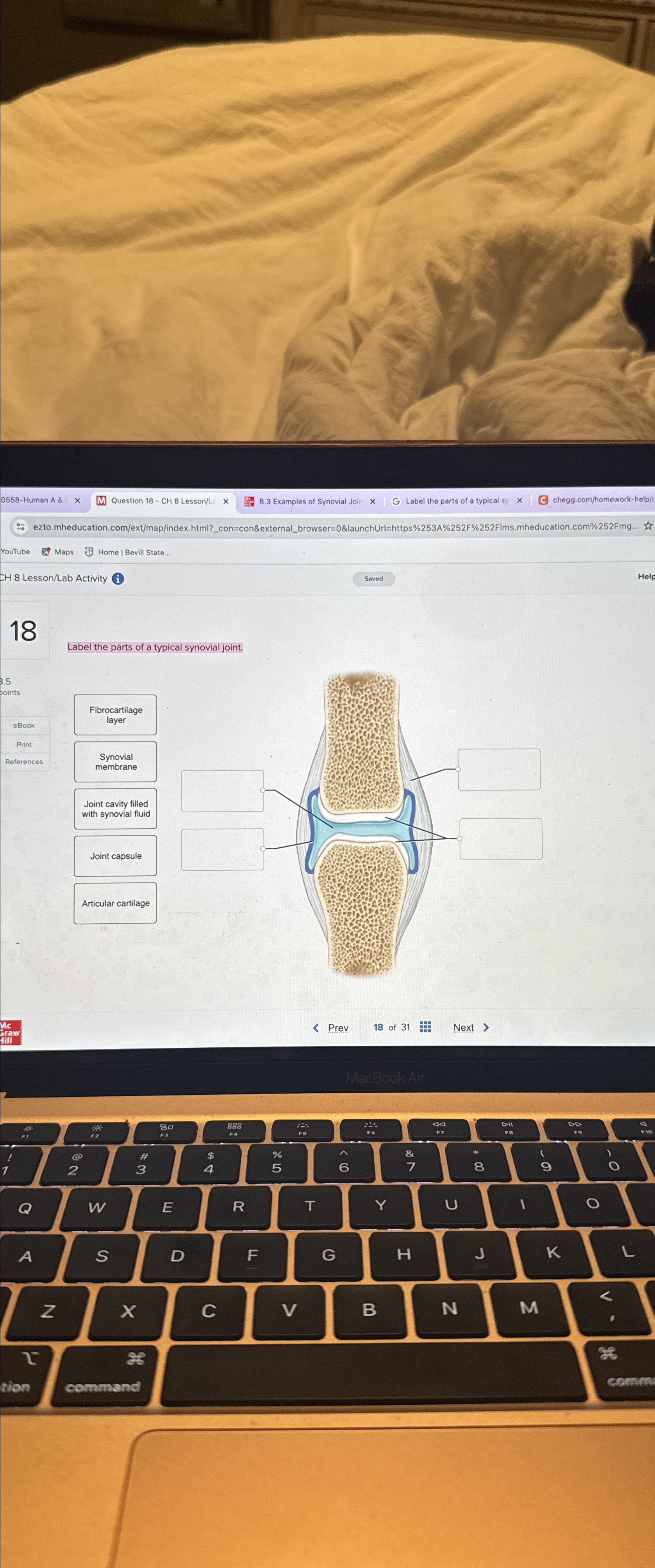Image resolution: width=655 pixels, height=1568 pixels.
Task: Click the '18 of 31' question counter
Action: 391,1027
